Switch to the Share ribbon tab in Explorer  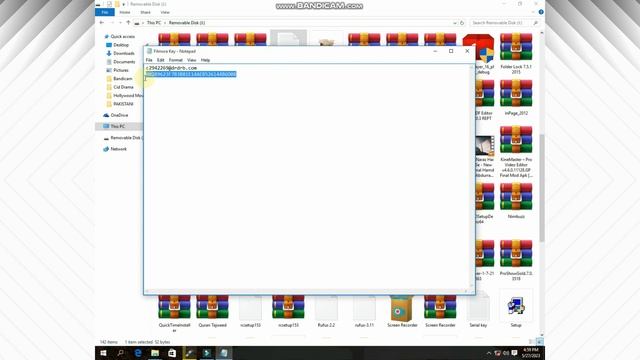(x=145, y=12)
